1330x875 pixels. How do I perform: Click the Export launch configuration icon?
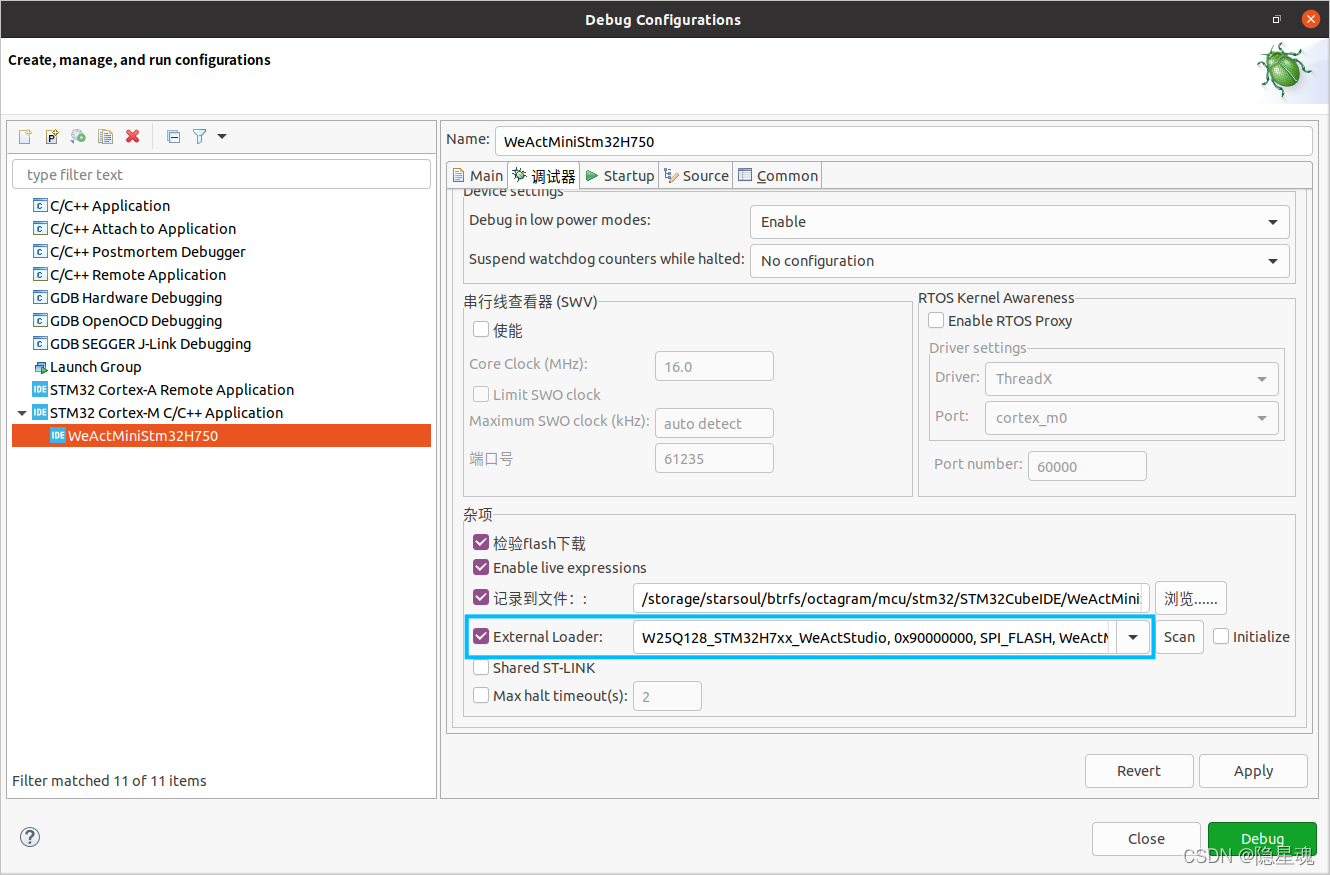click(78, 136)
